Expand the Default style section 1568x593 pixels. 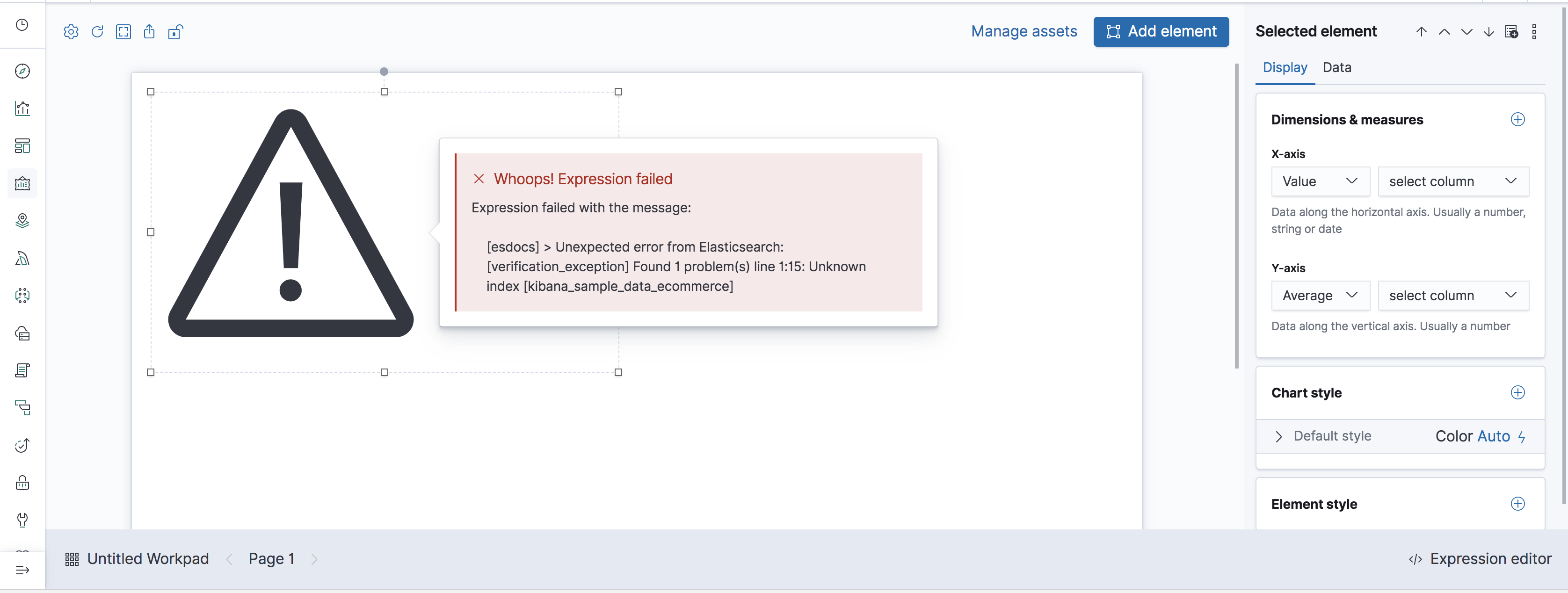click(x=1278, y=436)
